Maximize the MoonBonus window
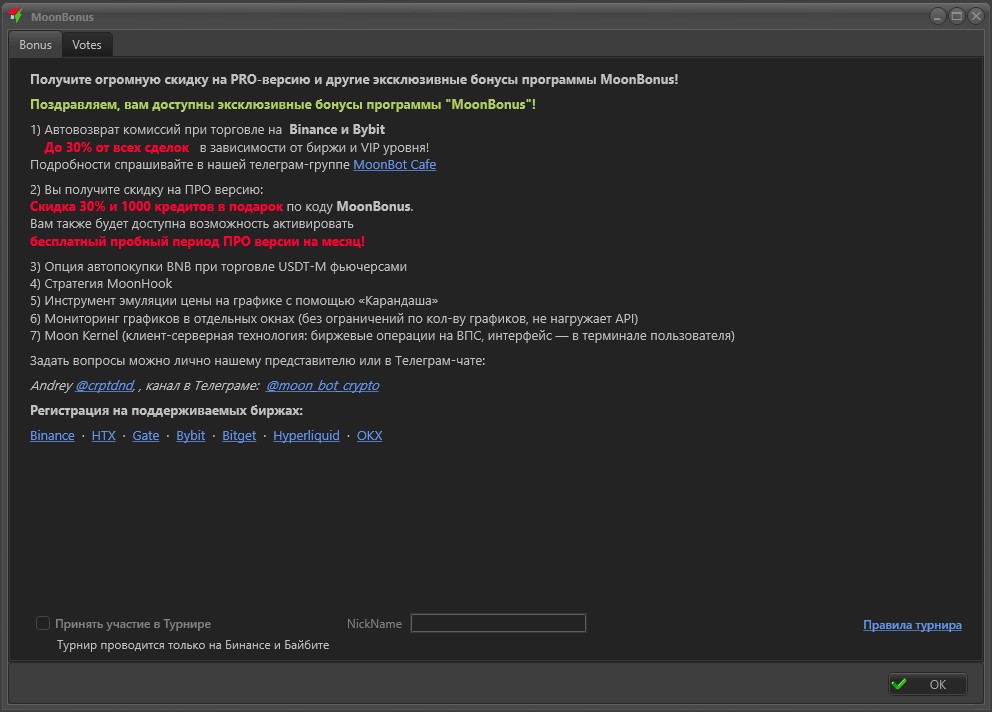The width and height of the screenshot is (992, 712). (957, 16)
